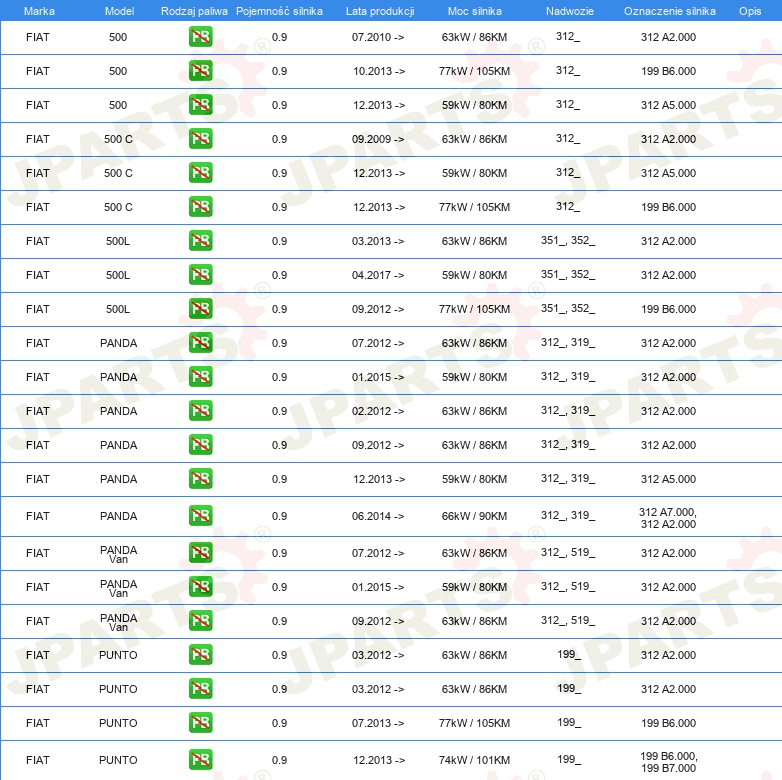Click the power cell 66kW / 90KM
782x780 pixels.
(x=474, y=516)
